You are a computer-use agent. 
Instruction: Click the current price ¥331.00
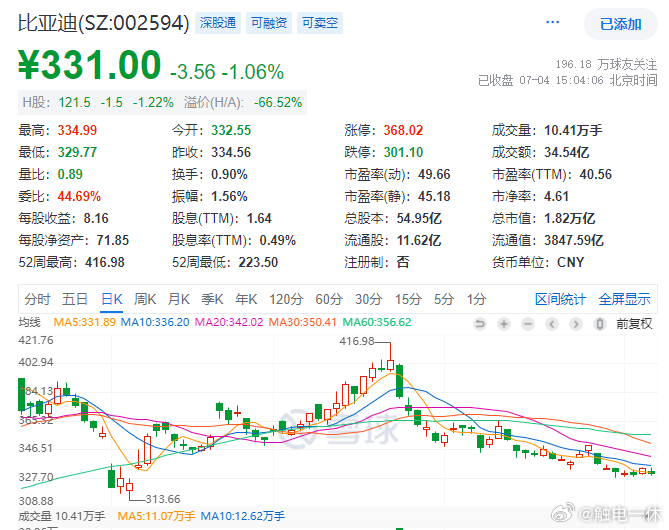click(90, 65)
